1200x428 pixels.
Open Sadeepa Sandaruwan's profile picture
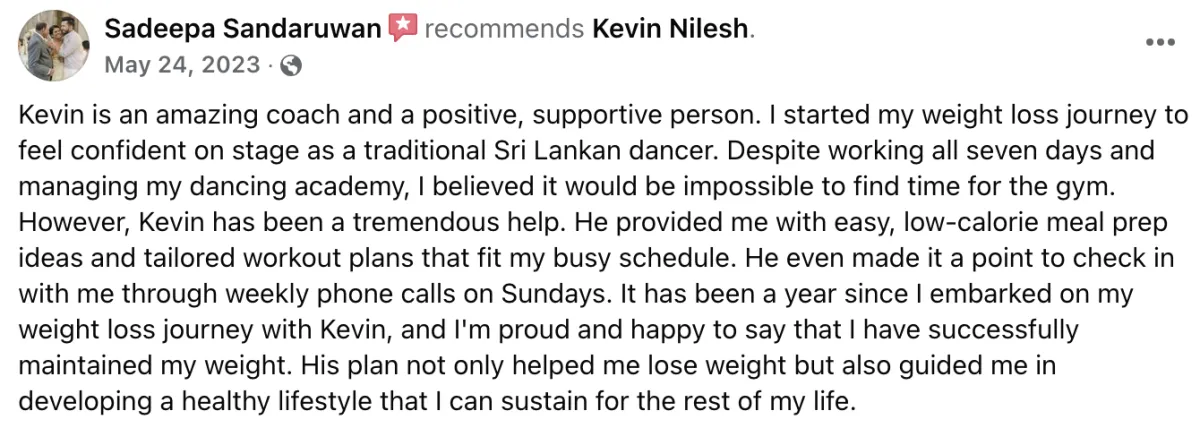click(54, 47)
